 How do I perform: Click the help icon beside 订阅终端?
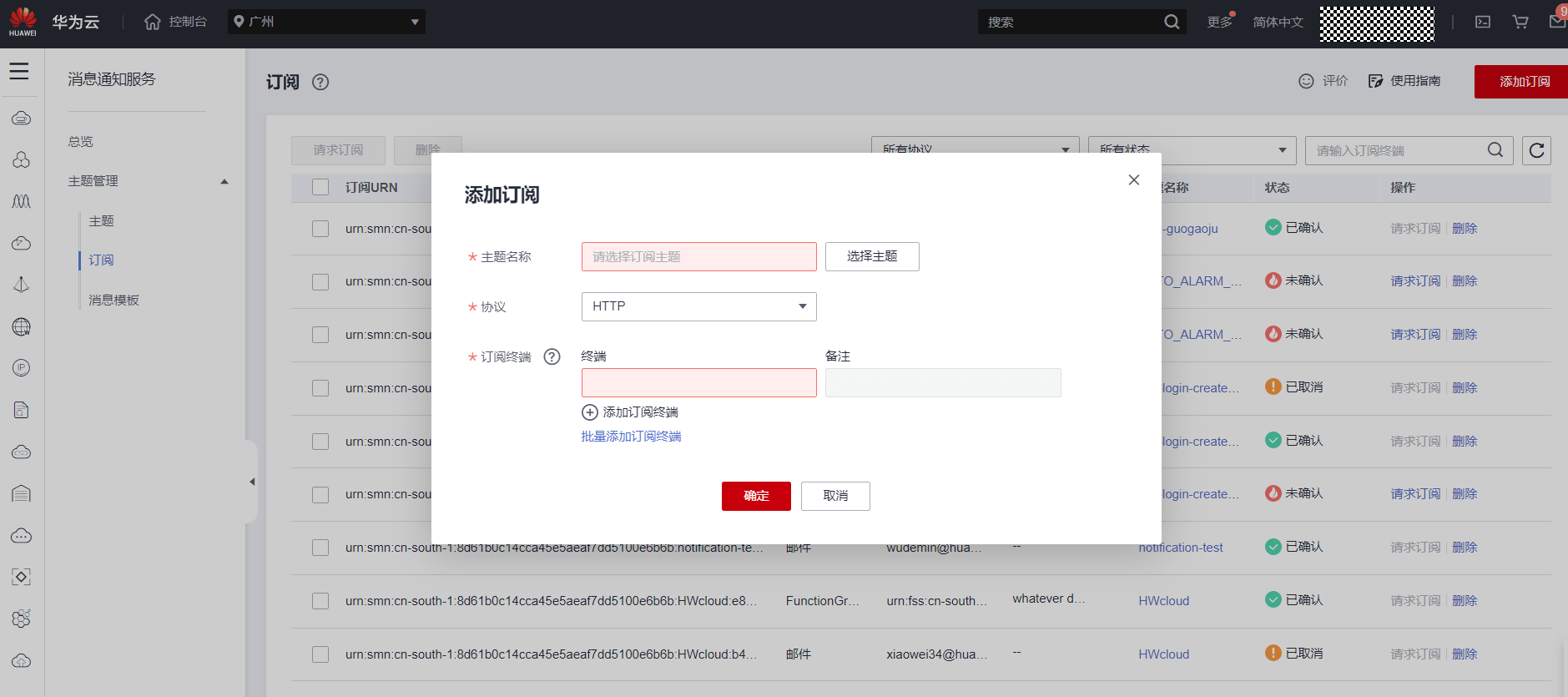552,357
